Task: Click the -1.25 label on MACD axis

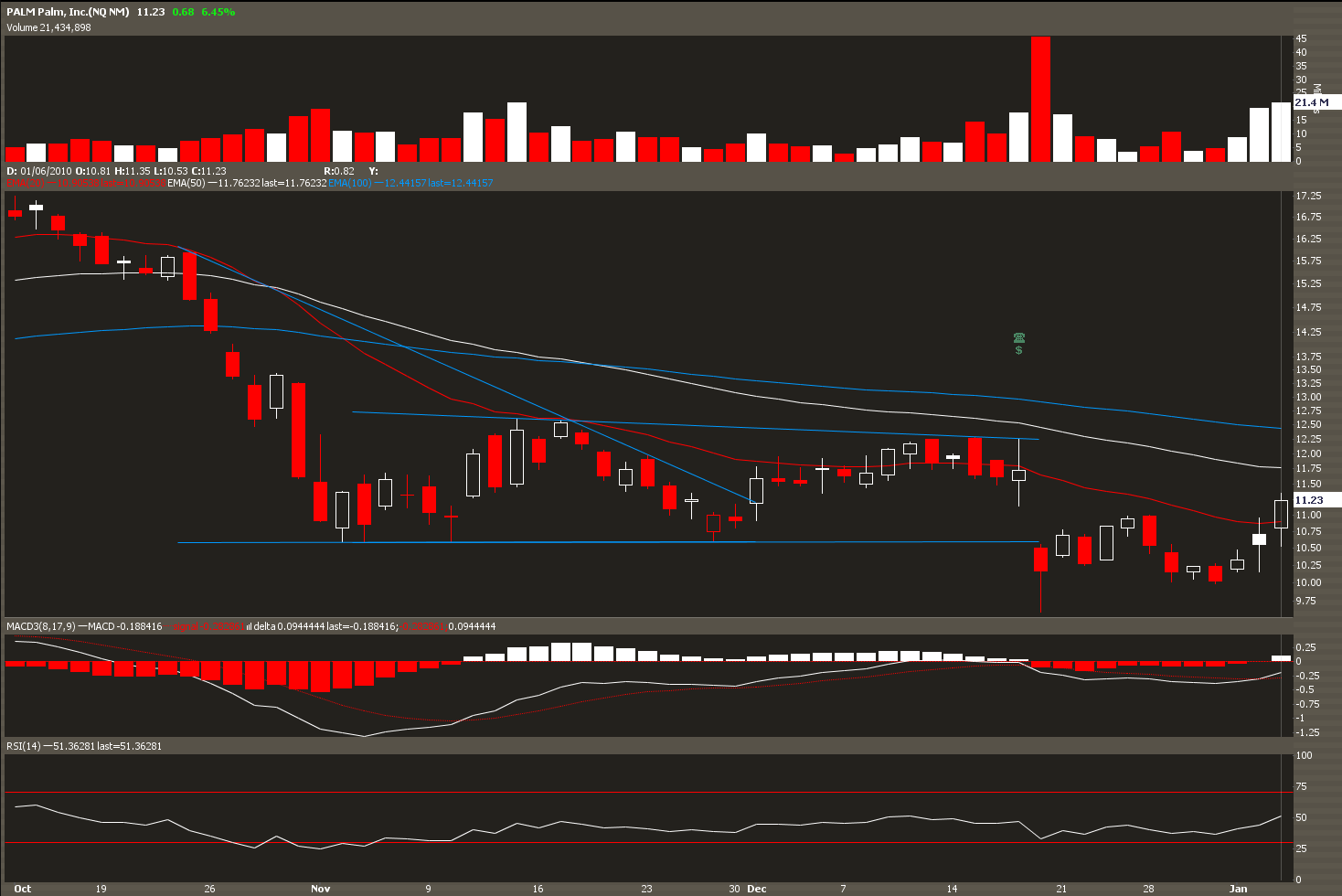Action: pyautogui.click(x=1307, y=732)
